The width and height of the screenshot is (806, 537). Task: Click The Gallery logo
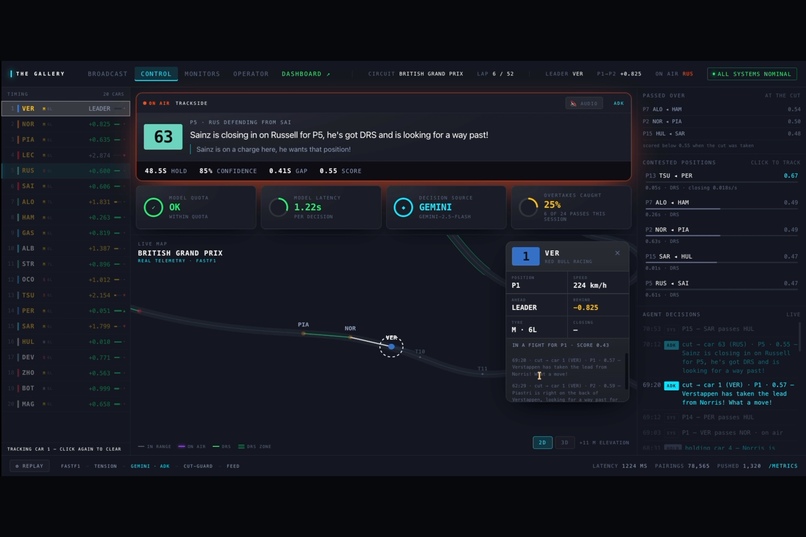pos(38,74)
